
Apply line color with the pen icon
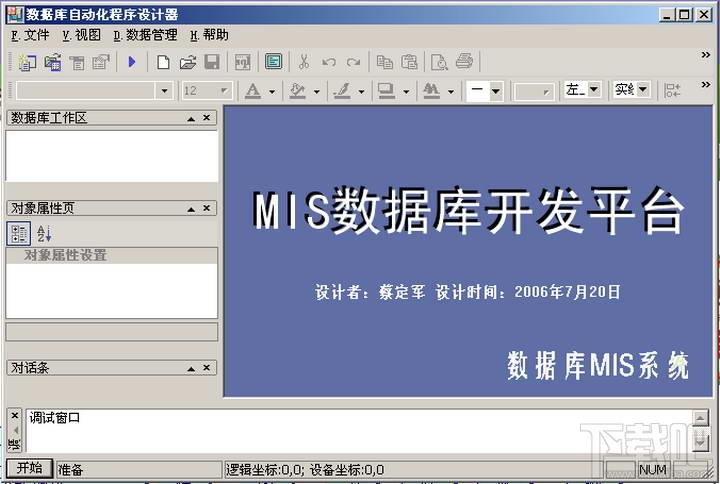(x=342, y=91)
